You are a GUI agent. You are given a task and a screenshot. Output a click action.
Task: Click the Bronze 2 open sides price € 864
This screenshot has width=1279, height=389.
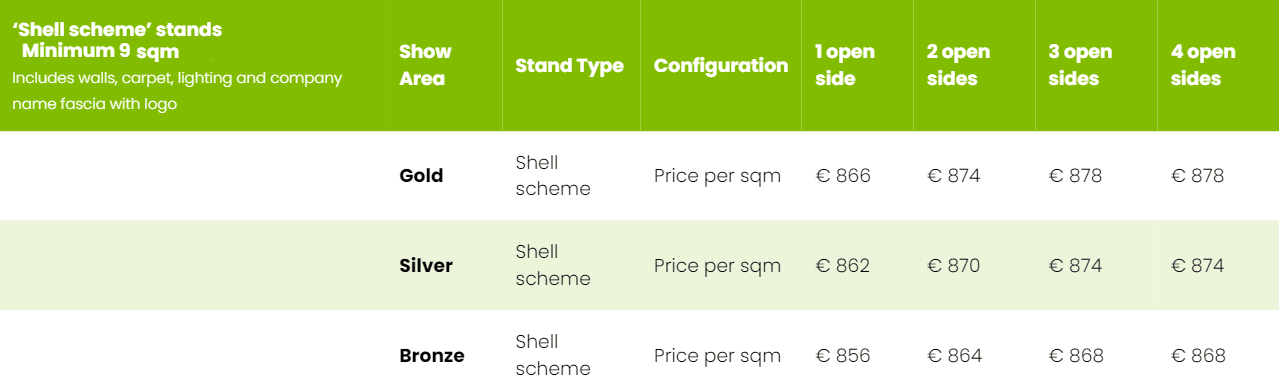(x=955, y=356)
